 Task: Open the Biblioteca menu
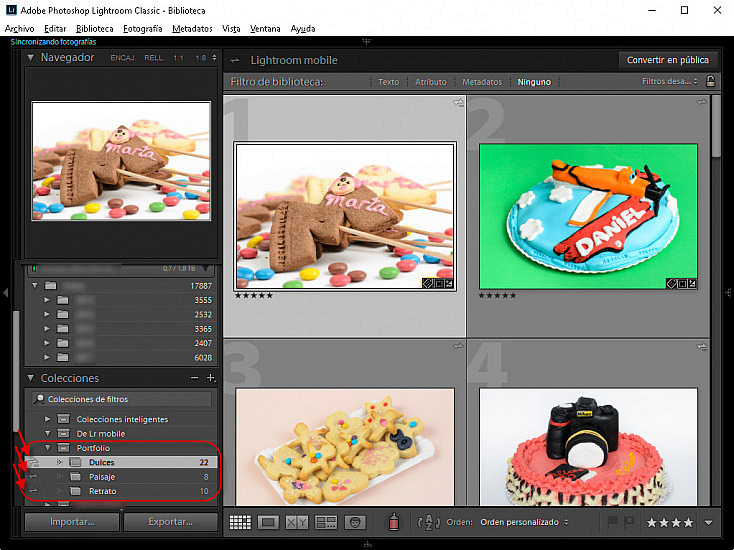click(x=95, y=29)
